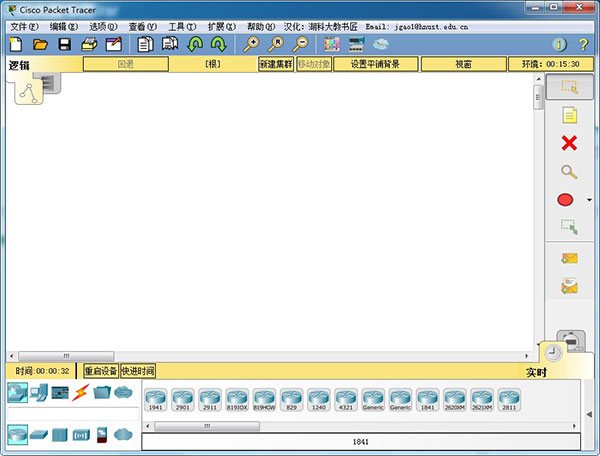Expand the panel with left triangle arrow
The width and height of the screenshot is (600, 456).
pyautogui.click(x=589, y=415)
